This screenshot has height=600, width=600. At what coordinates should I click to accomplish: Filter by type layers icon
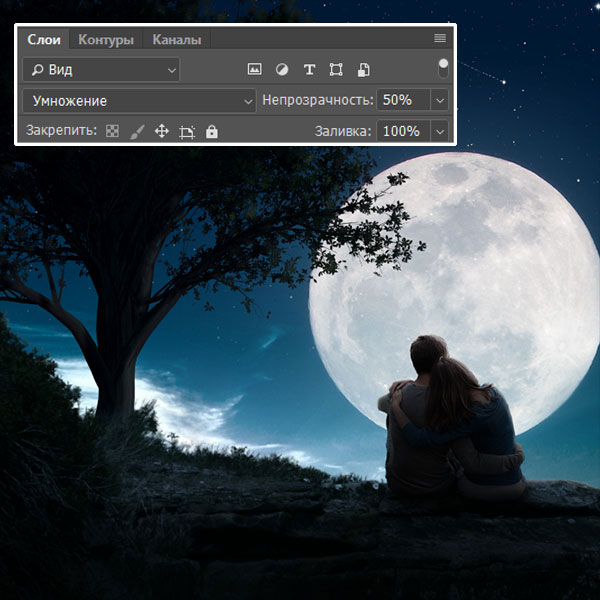click(309, 70)
